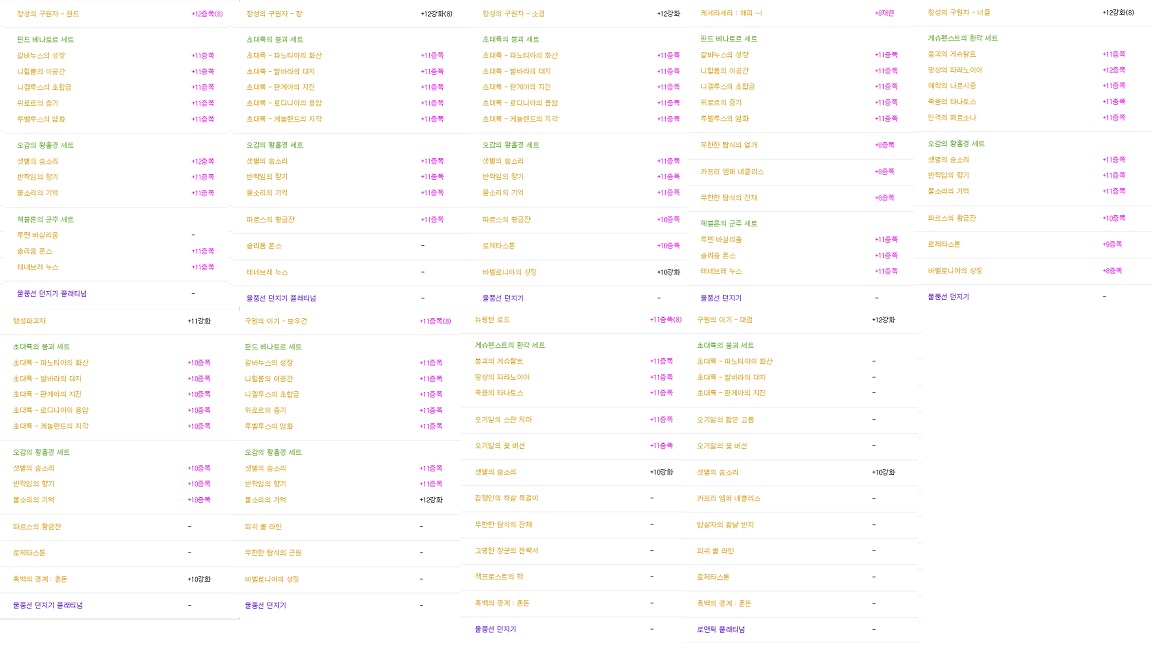Click the 예학의 나르시즘 item

tap(952, 86)
